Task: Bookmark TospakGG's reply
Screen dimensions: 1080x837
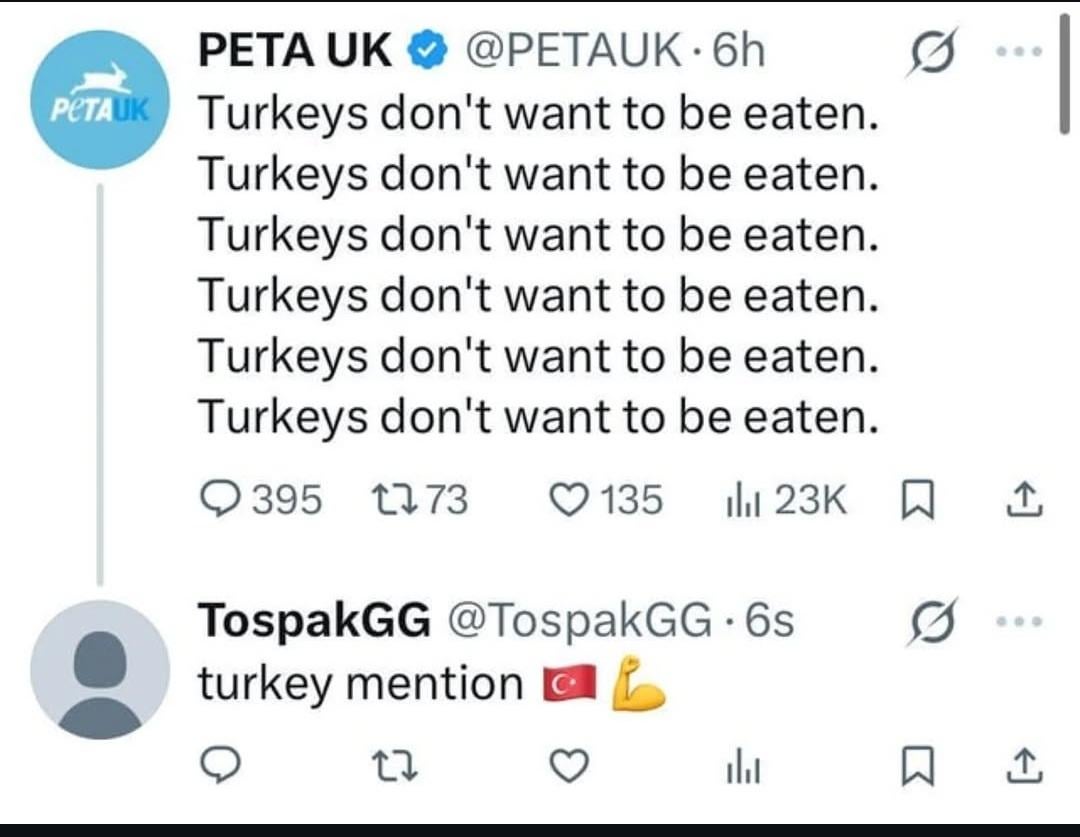Action: (x=913, y=767)
